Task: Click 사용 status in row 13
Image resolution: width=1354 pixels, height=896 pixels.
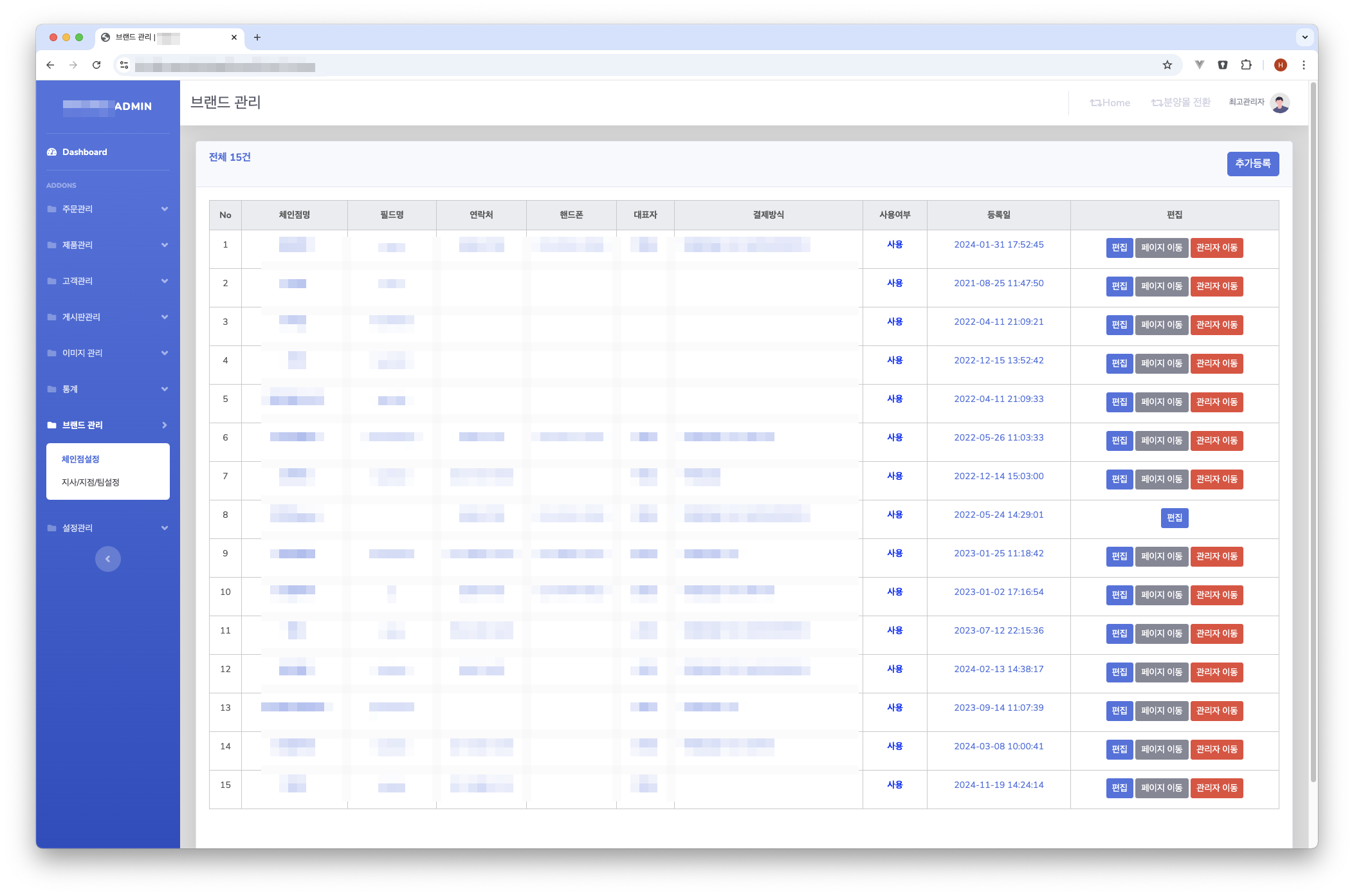Action: 895,708
